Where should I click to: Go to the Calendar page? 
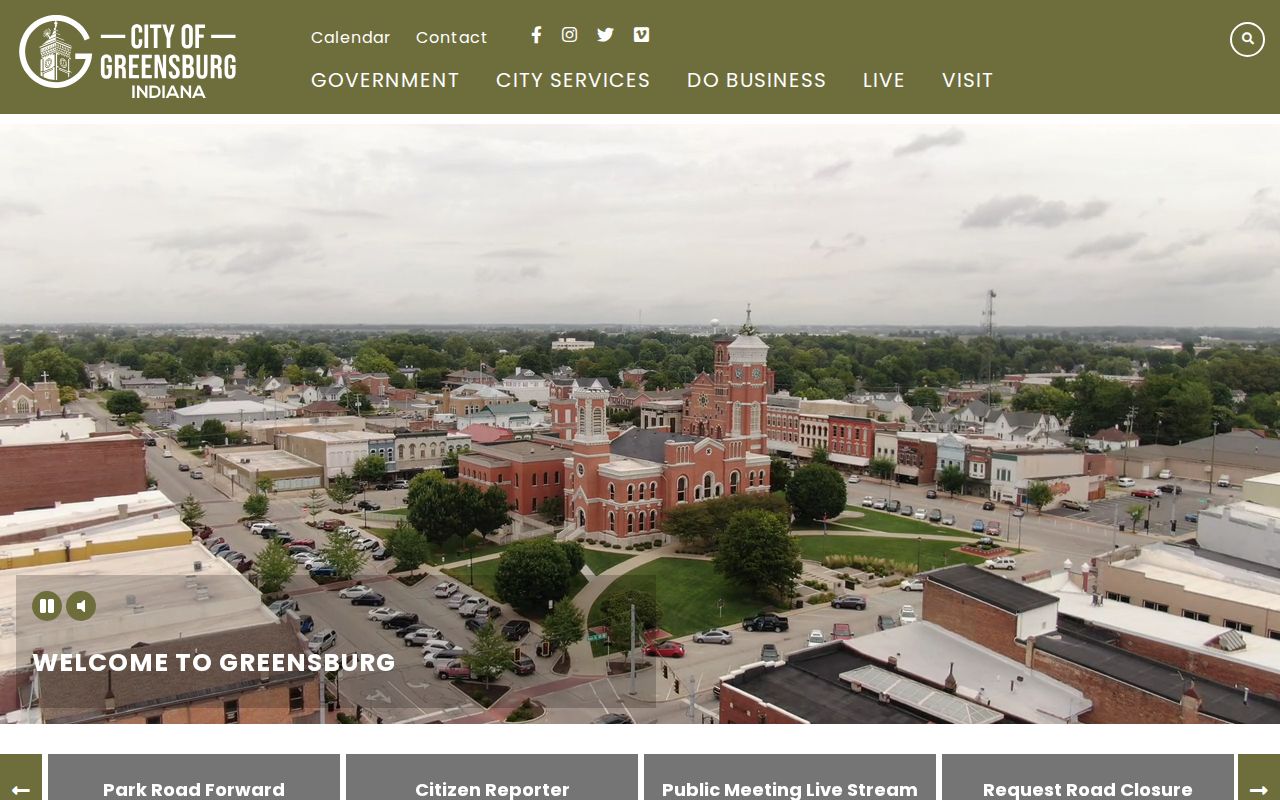[x=351, y=37]
